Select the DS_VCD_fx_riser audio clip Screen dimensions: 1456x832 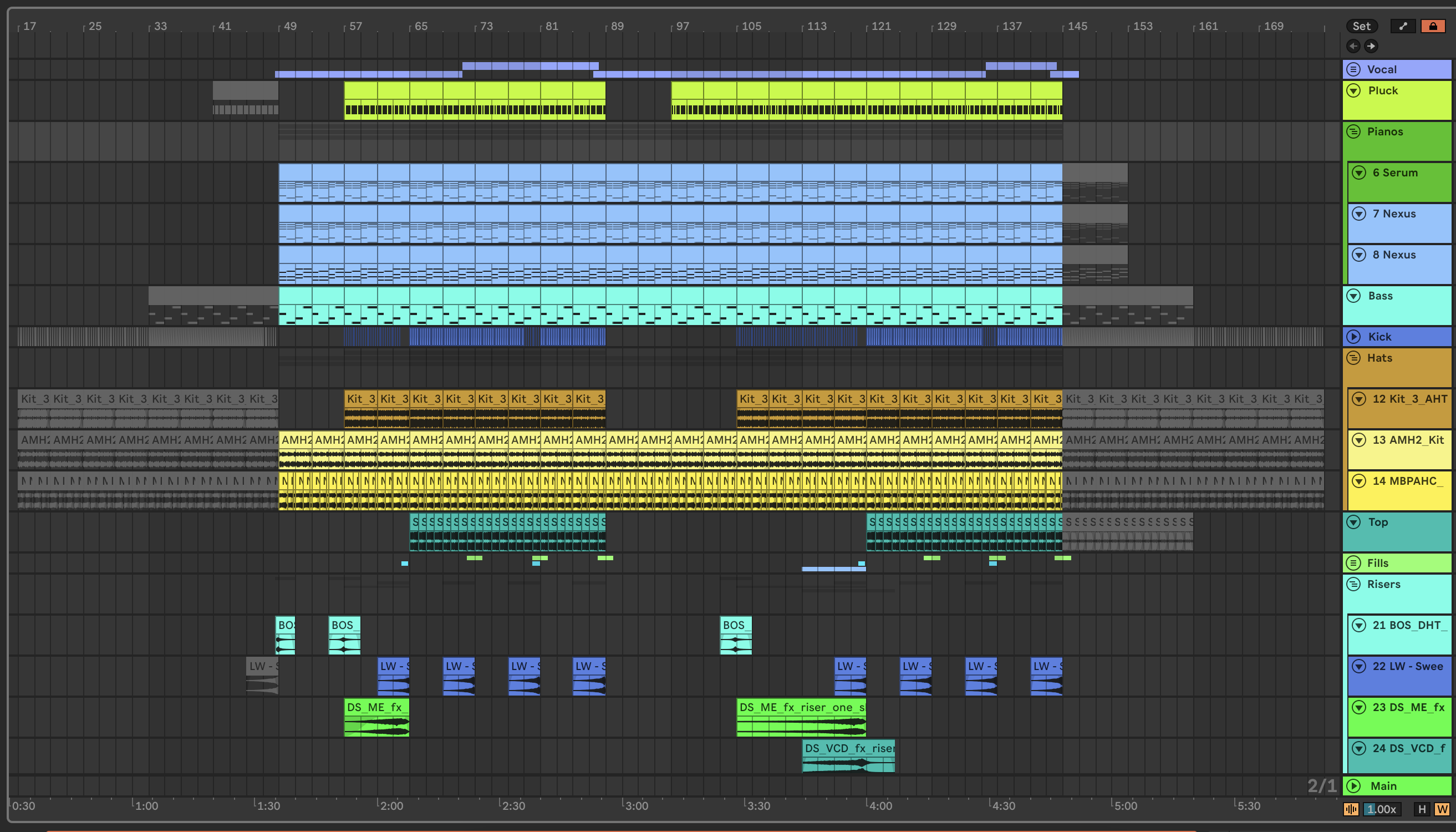[x=848, y=748]
